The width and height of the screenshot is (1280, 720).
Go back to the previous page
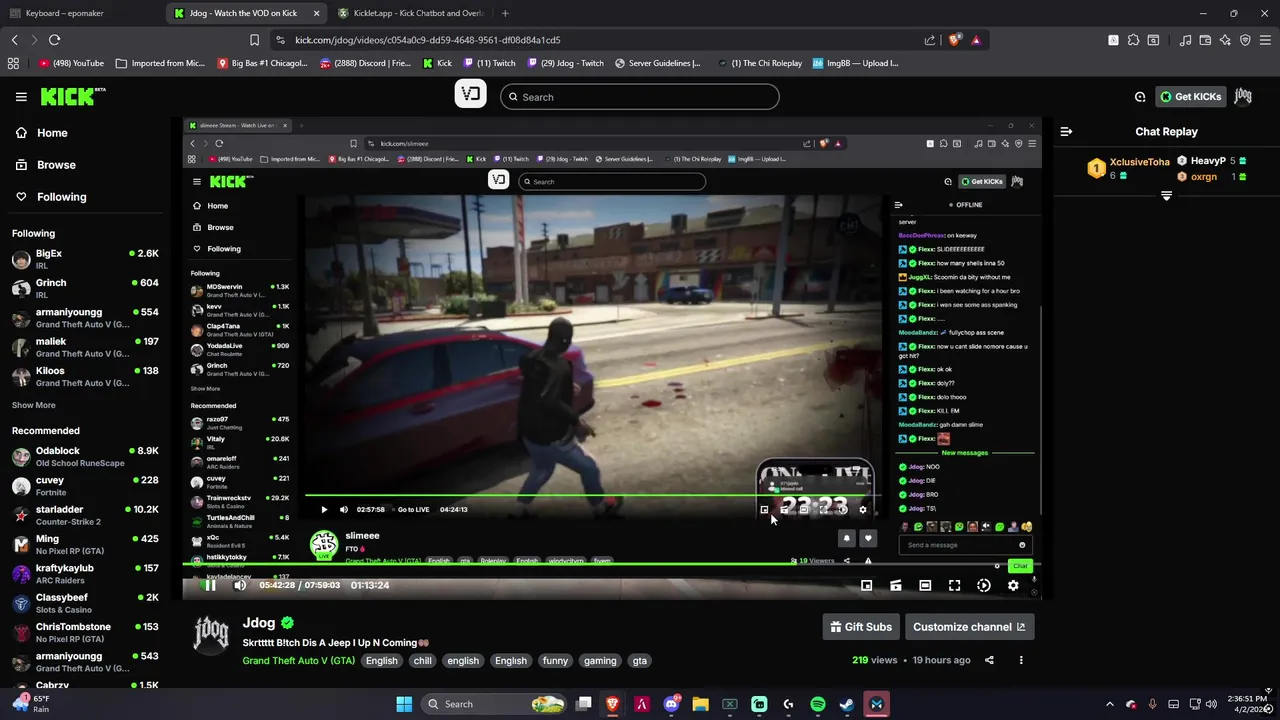[14, 40]
